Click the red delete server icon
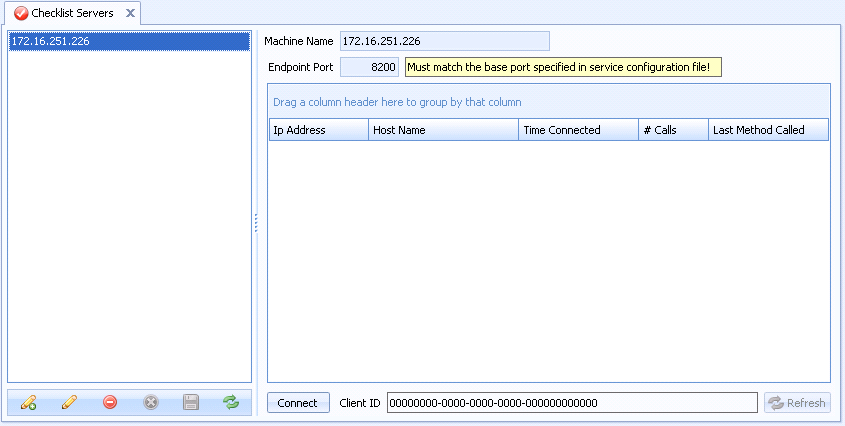The image size is (845, 426). pyautogui.click(x=110, y=402)
